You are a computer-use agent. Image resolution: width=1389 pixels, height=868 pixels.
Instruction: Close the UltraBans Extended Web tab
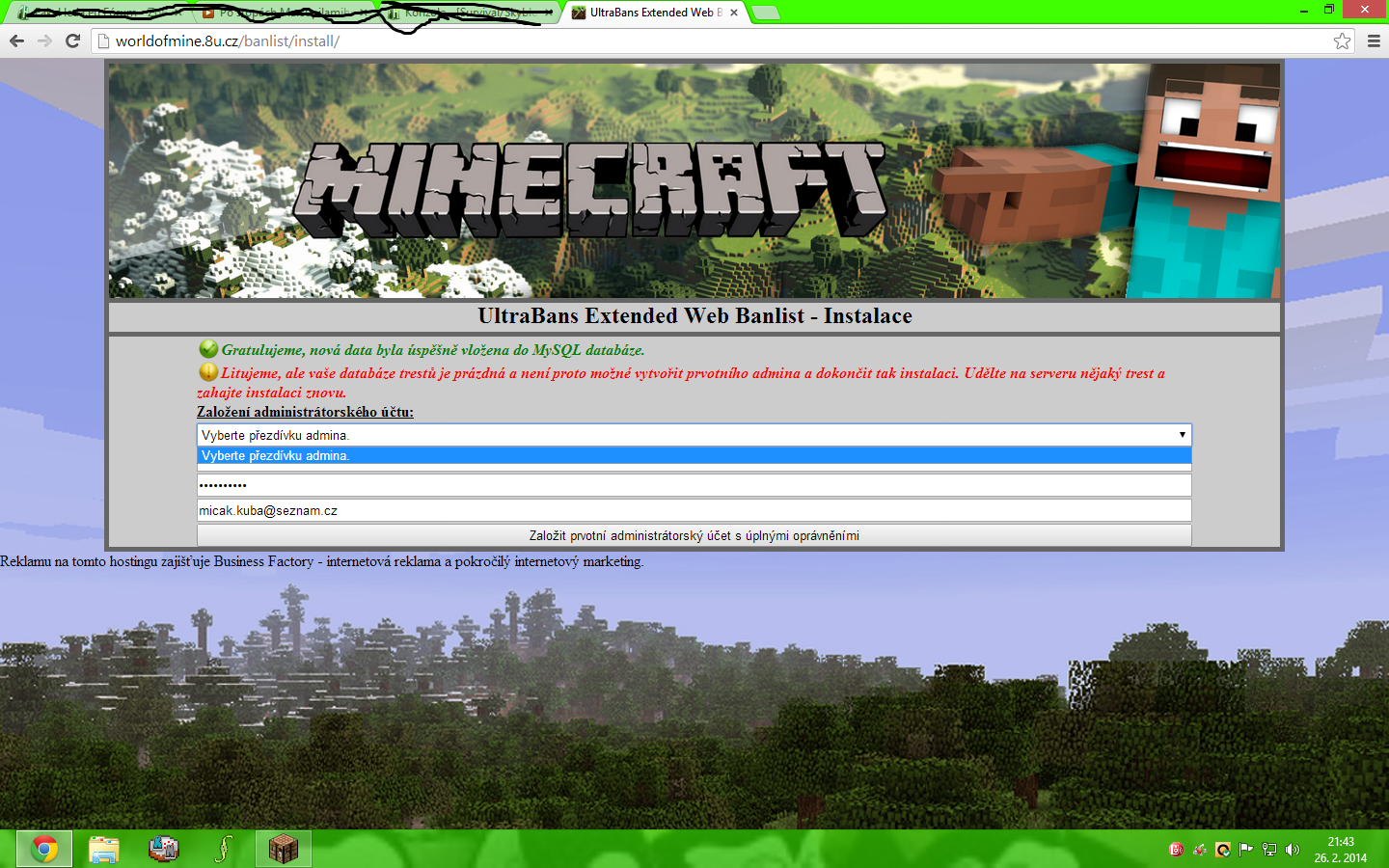[734, 13]
